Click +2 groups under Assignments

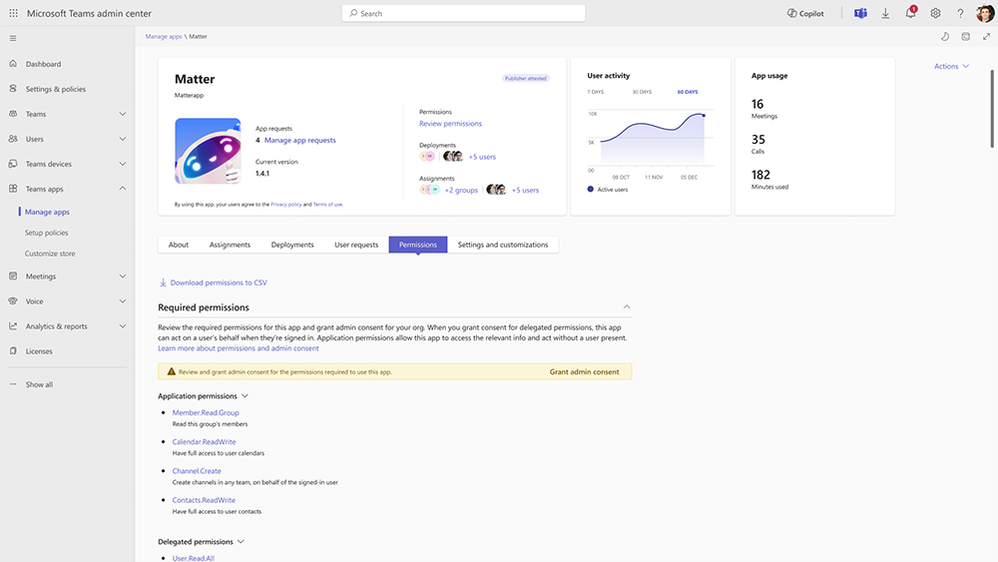(461, 190)
